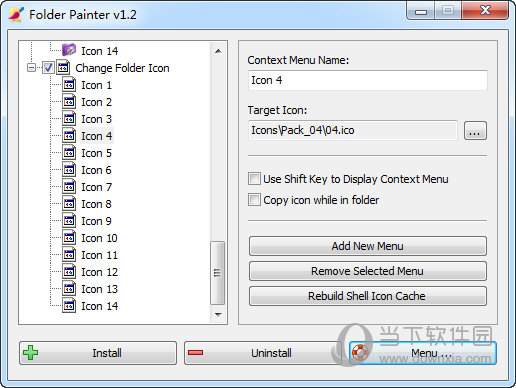This screenshot has height=388, width=516.
Task: Click the icon next to Icon 4
Action: 69,136
